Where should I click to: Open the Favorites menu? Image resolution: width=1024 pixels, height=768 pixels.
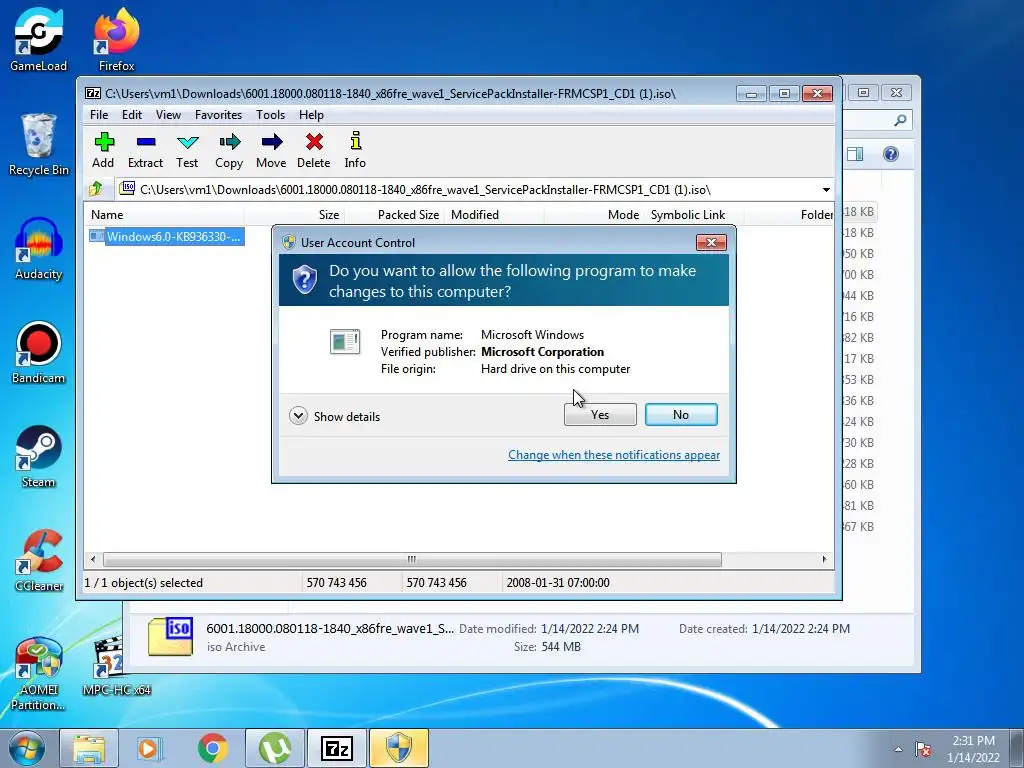[x=218, y=115]
